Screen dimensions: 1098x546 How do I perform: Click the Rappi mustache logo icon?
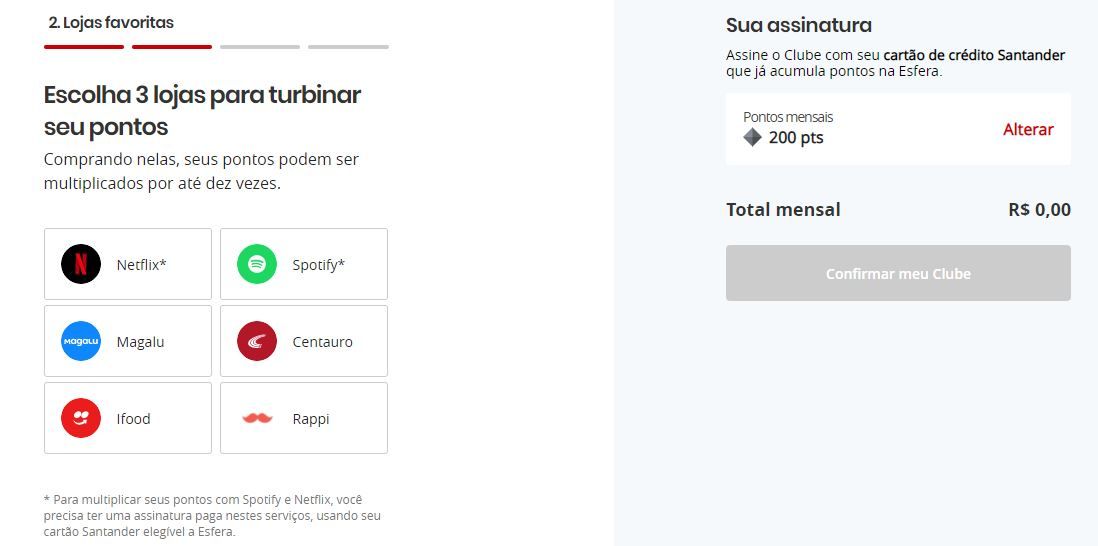pyautogui.click(x=257, y=418)
